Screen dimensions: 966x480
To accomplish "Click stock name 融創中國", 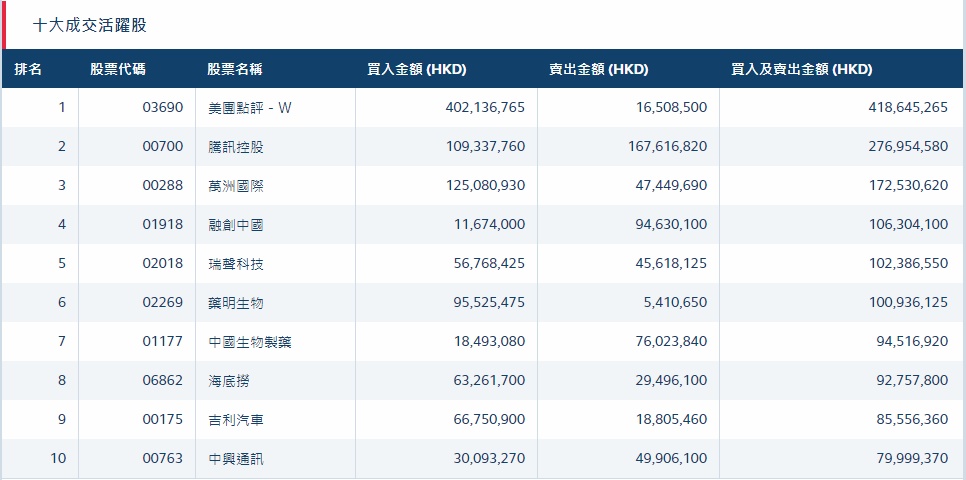I will pyautogui.click(x=236, y=225).
